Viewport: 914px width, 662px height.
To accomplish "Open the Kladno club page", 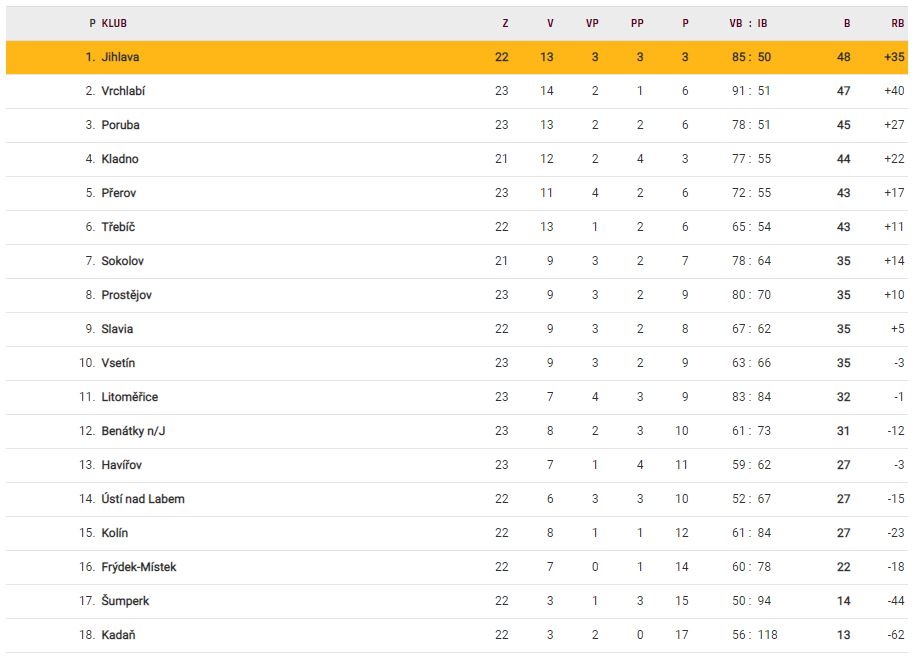I will coord(120,159).
